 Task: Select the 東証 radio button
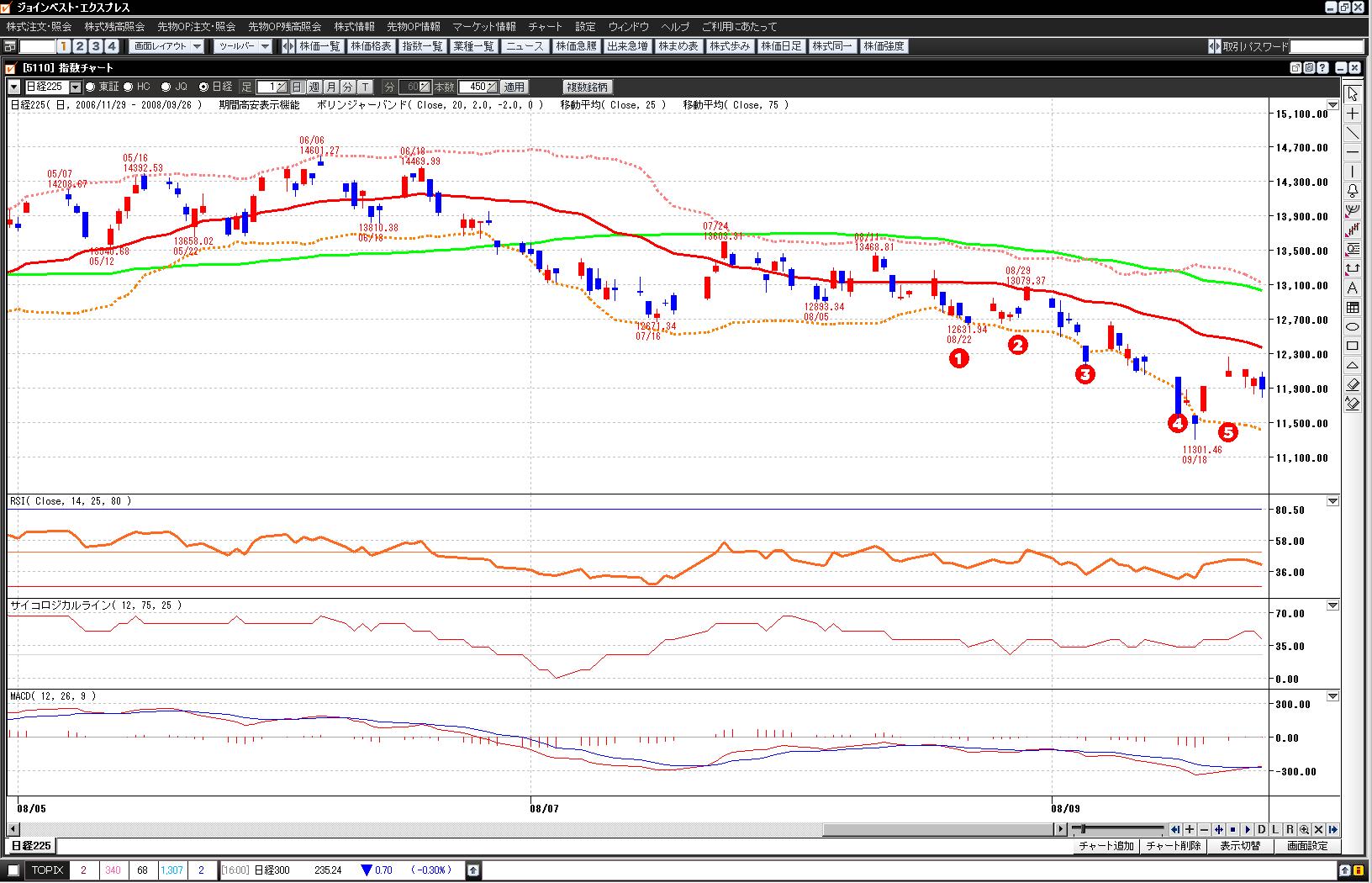coord(91,87)
